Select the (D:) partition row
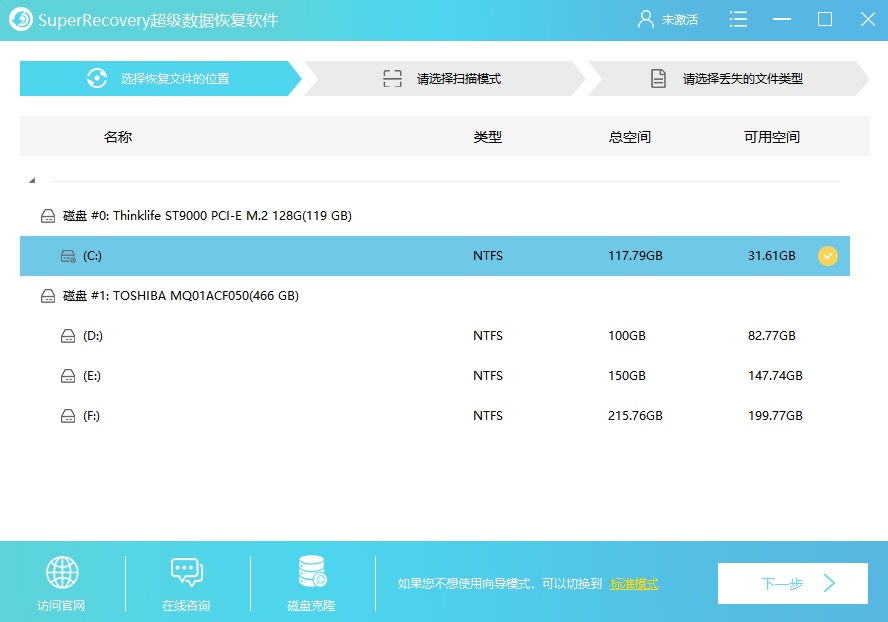 click(435, 336)
